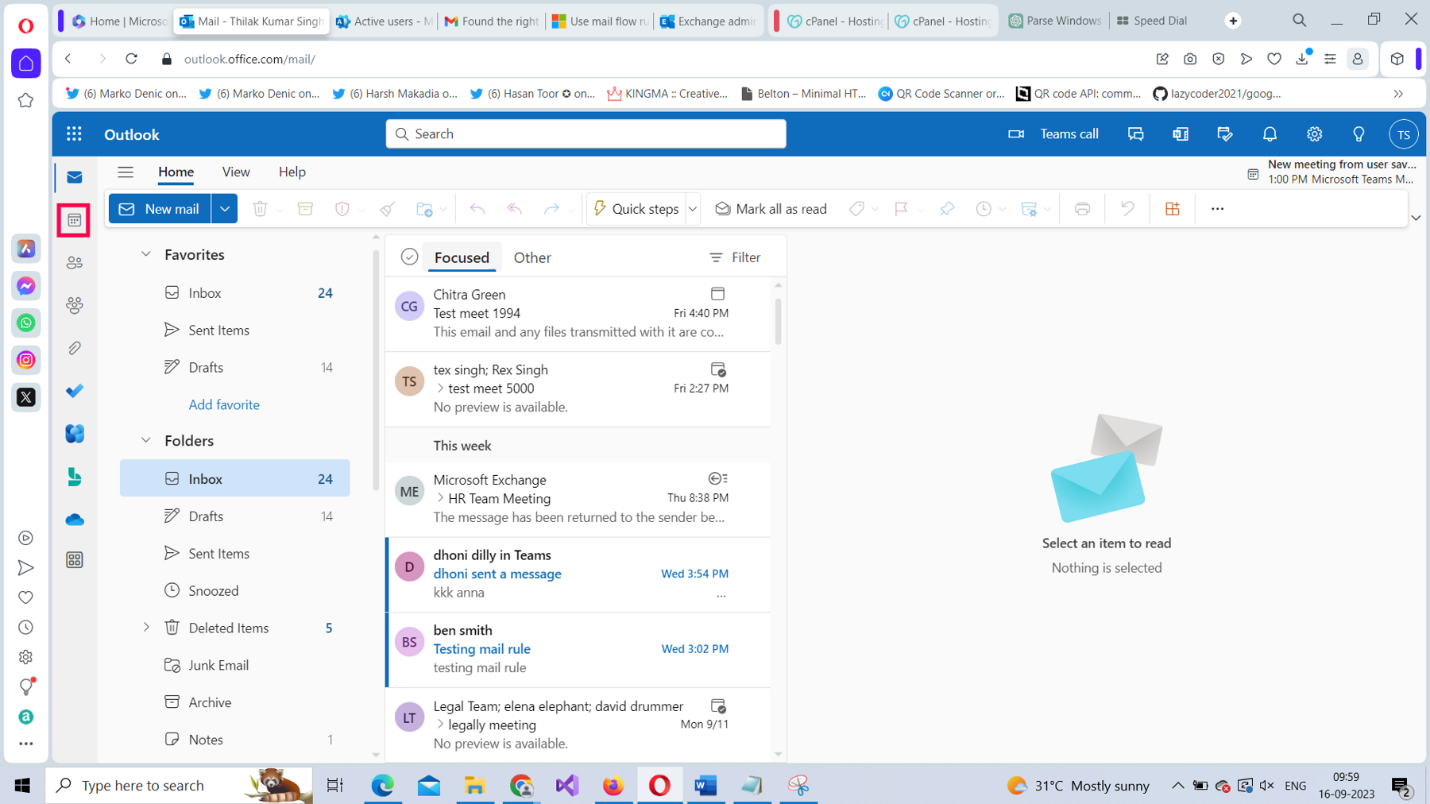
Task: Collapse the Favorites section
Action: click(146, 255)
